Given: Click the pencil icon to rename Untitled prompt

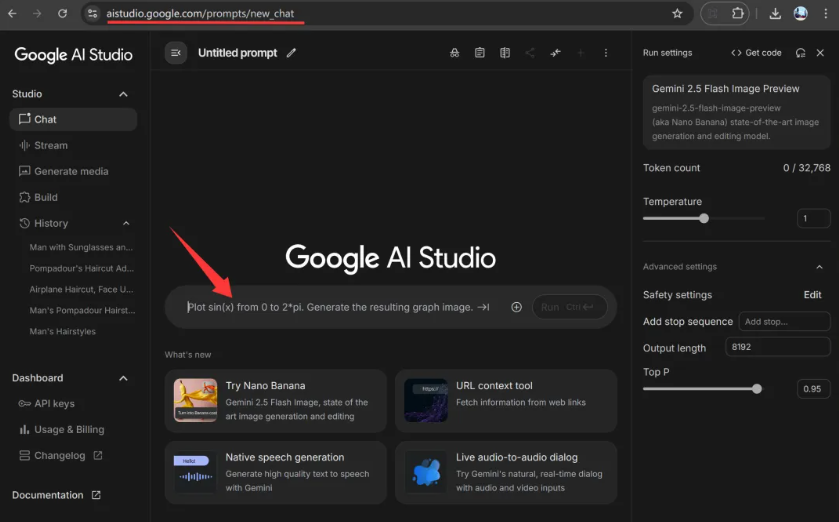Looking at the screenshot, I should 292,53.
